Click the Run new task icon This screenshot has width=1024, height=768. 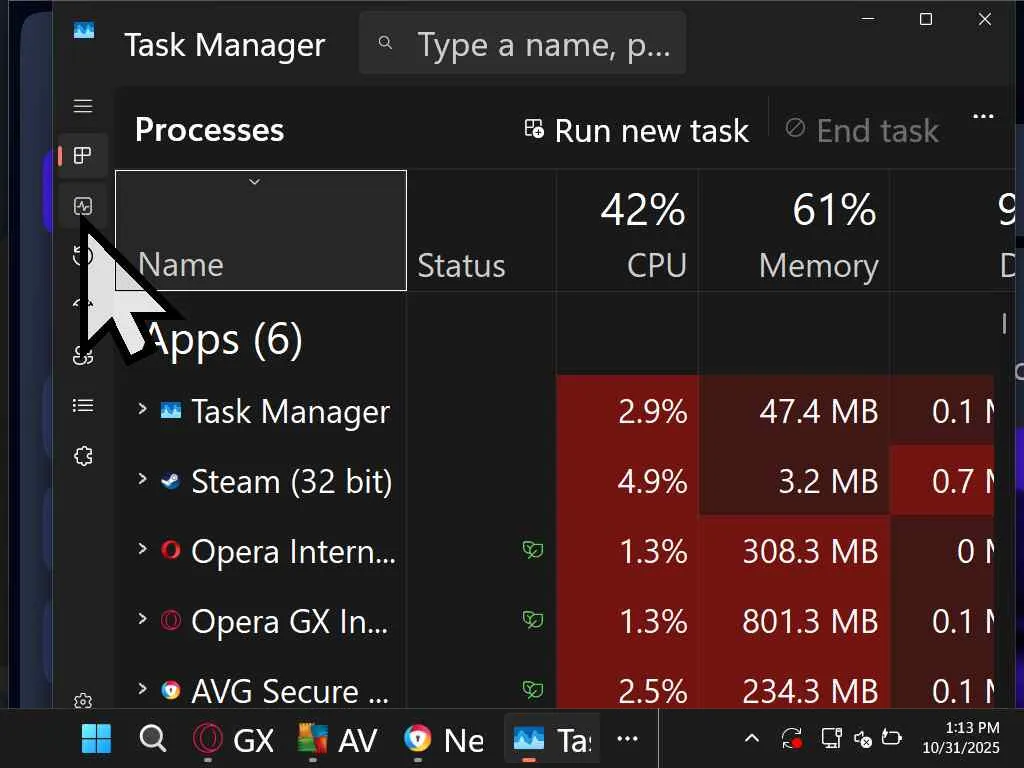pyautogui.click(x=535, y=130)
